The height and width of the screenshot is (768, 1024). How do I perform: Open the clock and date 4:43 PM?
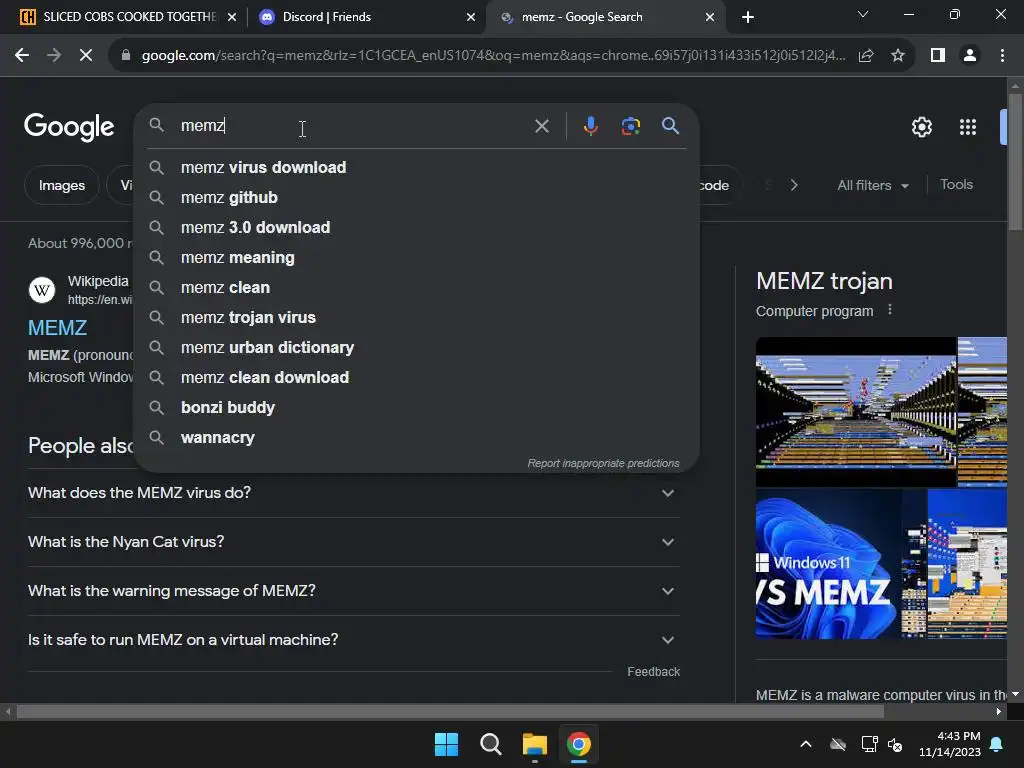[x=950, y=744]
